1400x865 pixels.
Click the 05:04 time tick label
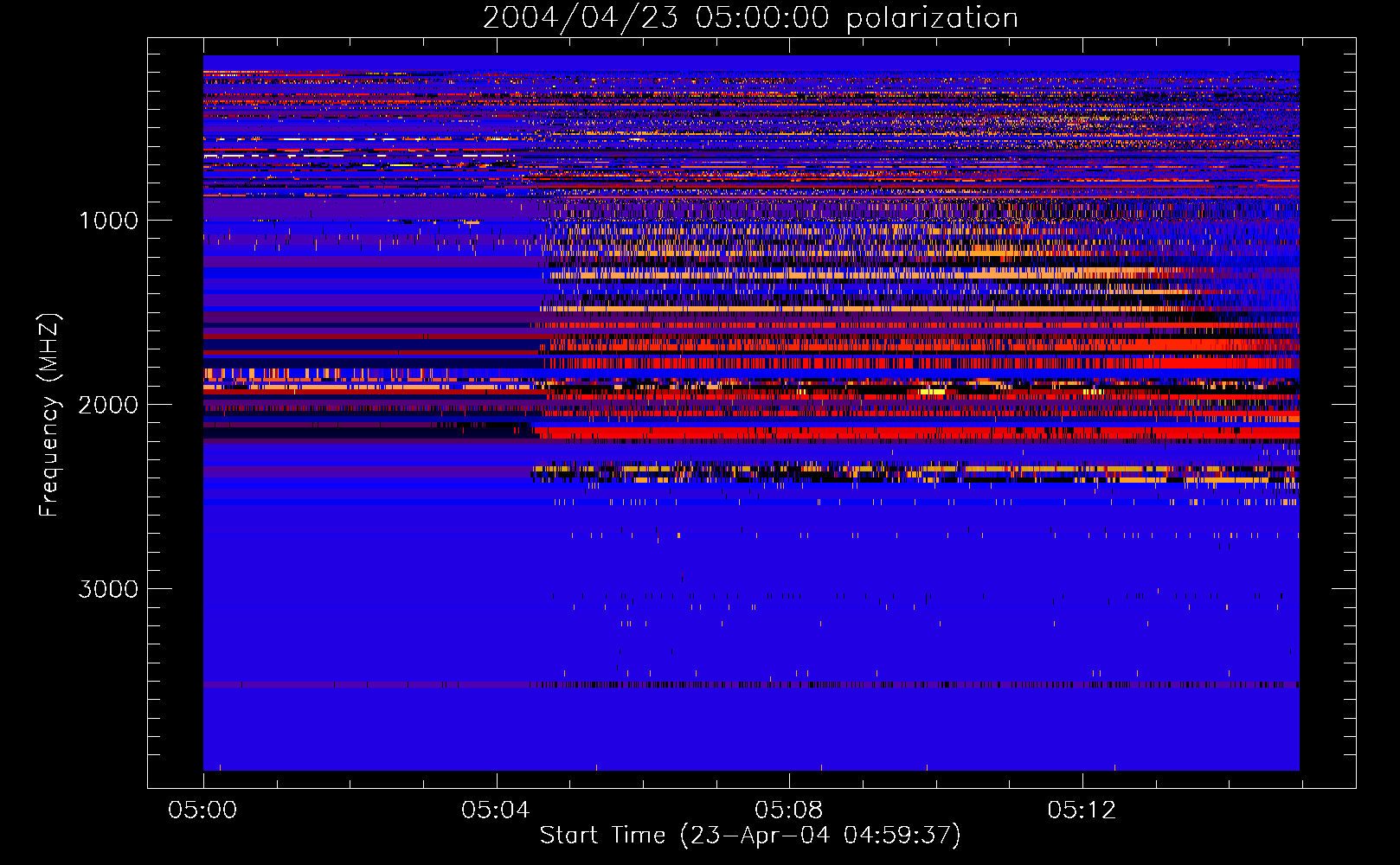coord(496,811)
